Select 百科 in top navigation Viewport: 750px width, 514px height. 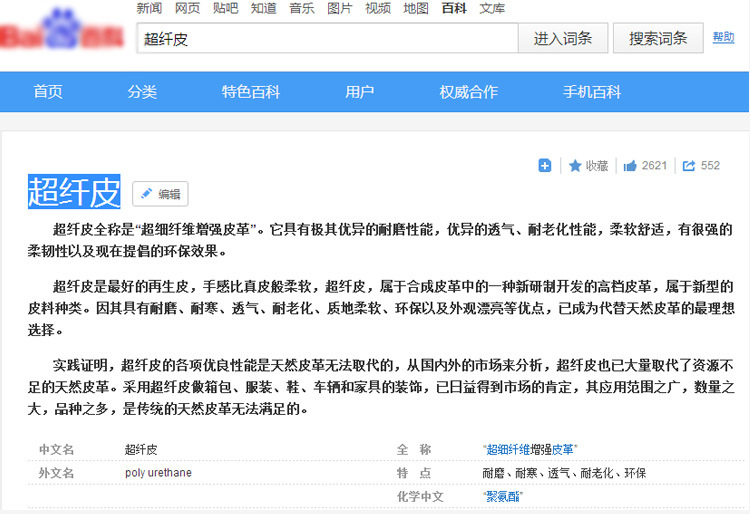tap(454, 8)
